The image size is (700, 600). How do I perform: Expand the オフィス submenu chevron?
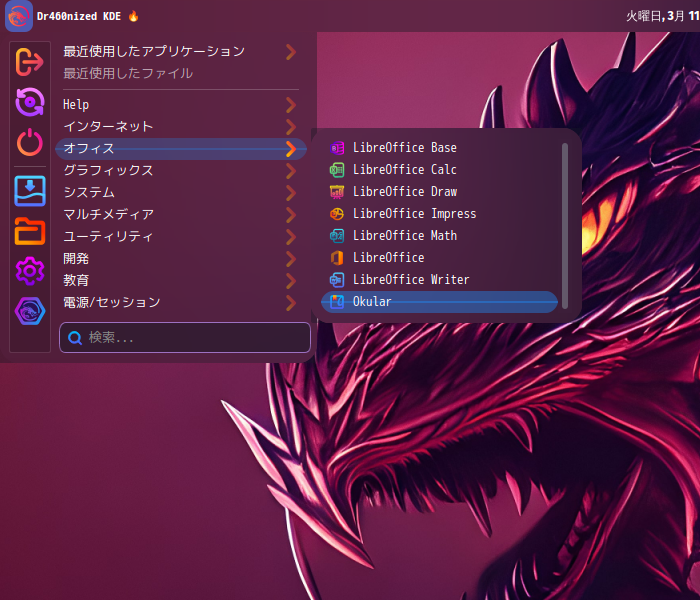291,149
